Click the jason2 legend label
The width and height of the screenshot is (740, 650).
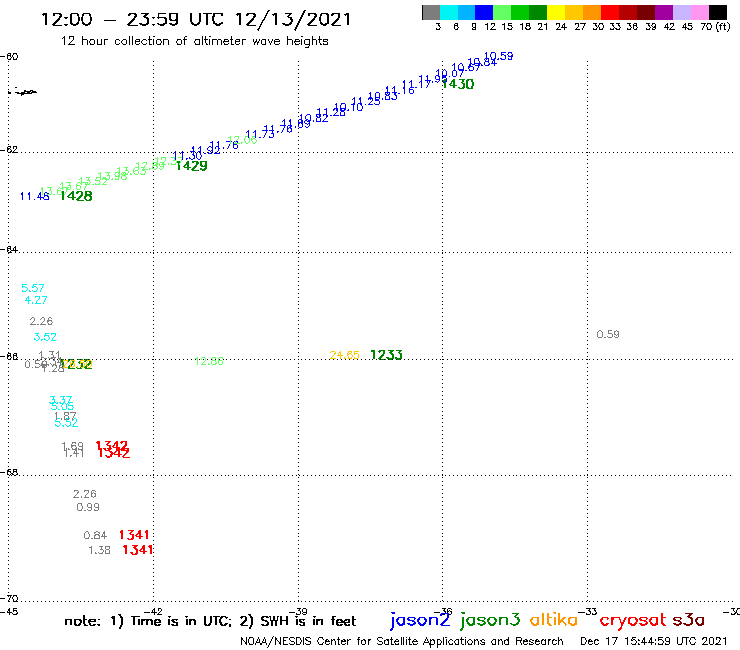420,620
